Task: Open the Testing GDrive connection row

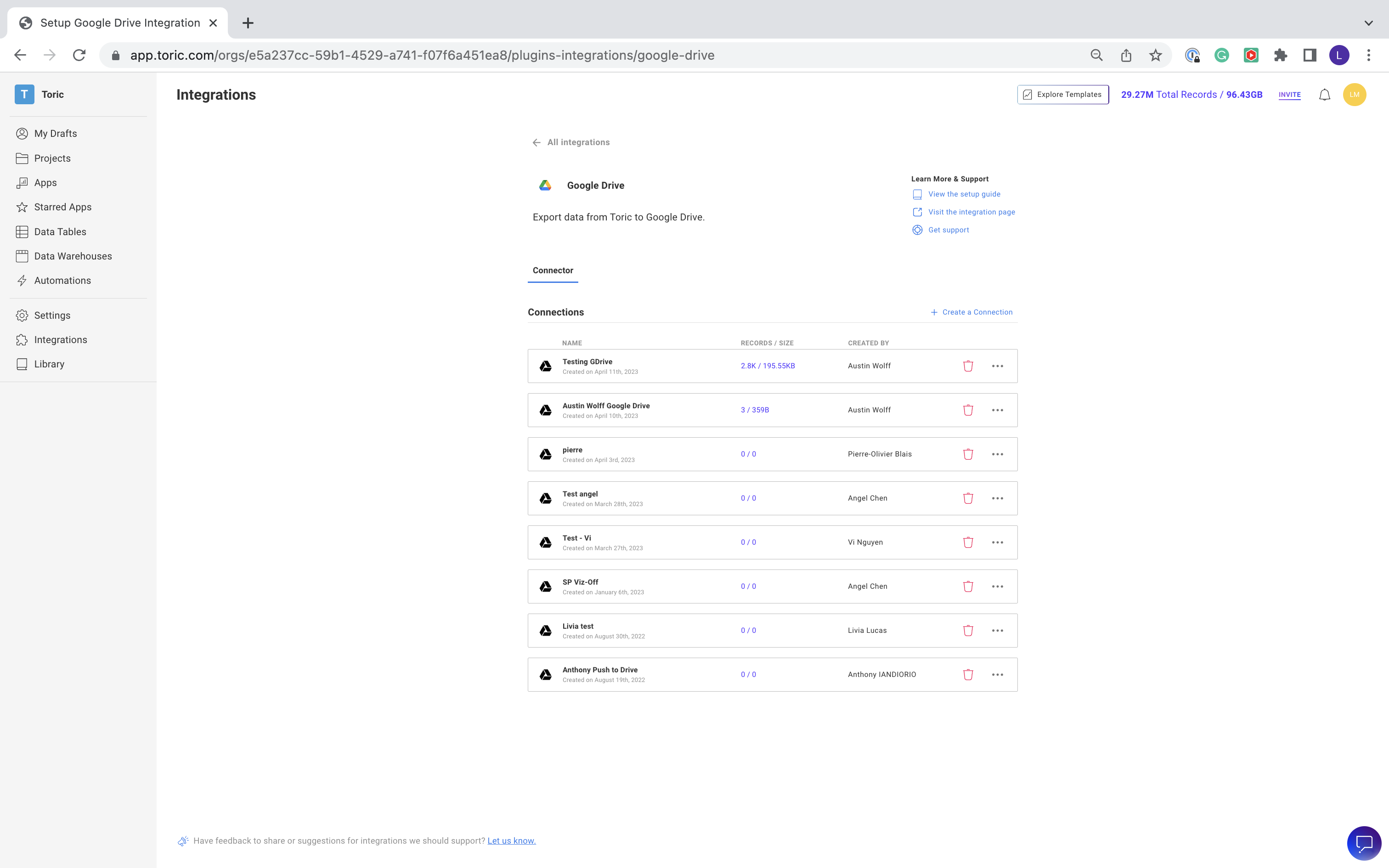Action: click(772, 366)
